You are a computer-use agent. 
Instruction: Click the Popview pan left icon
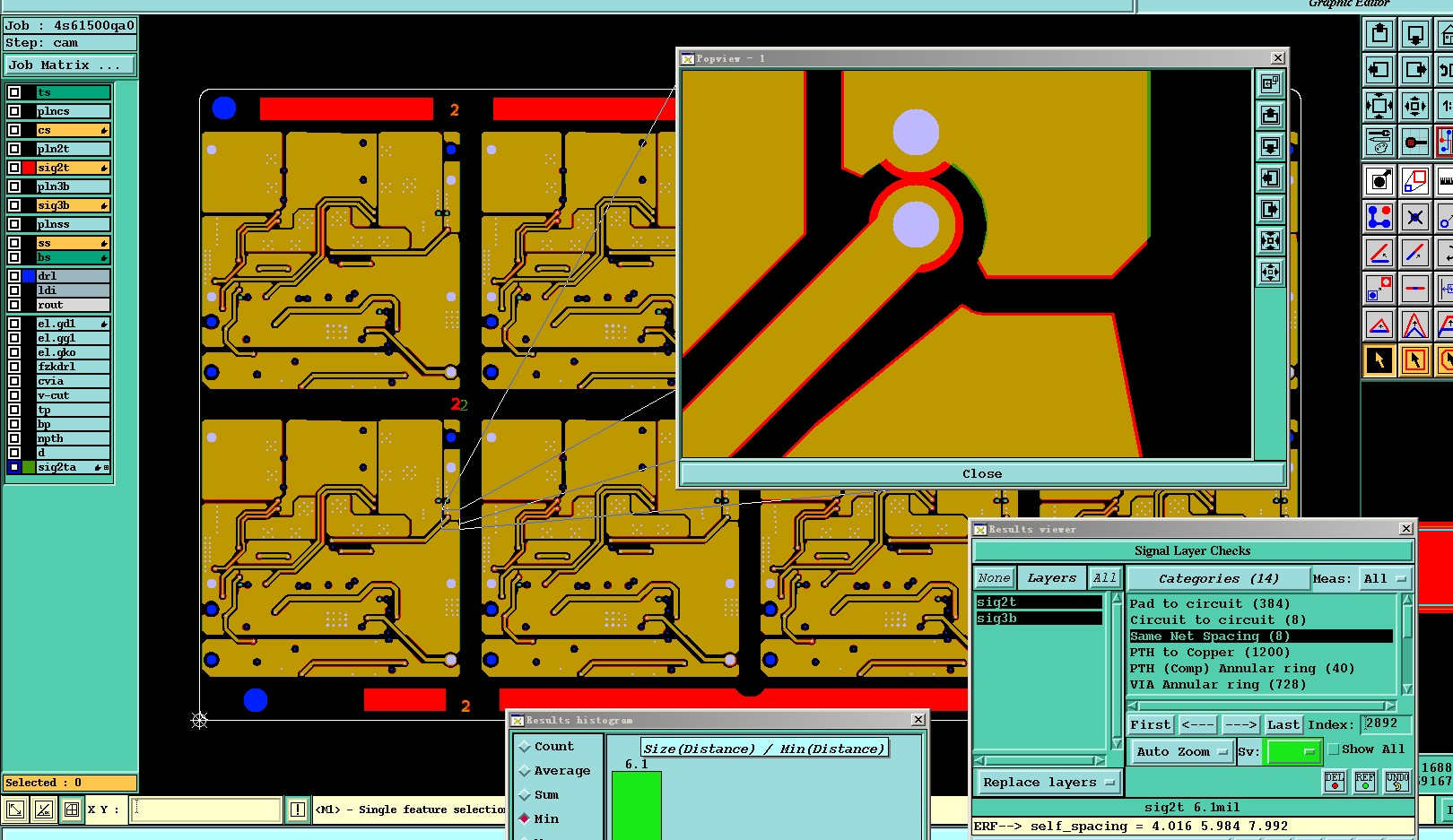[1271, 178]
